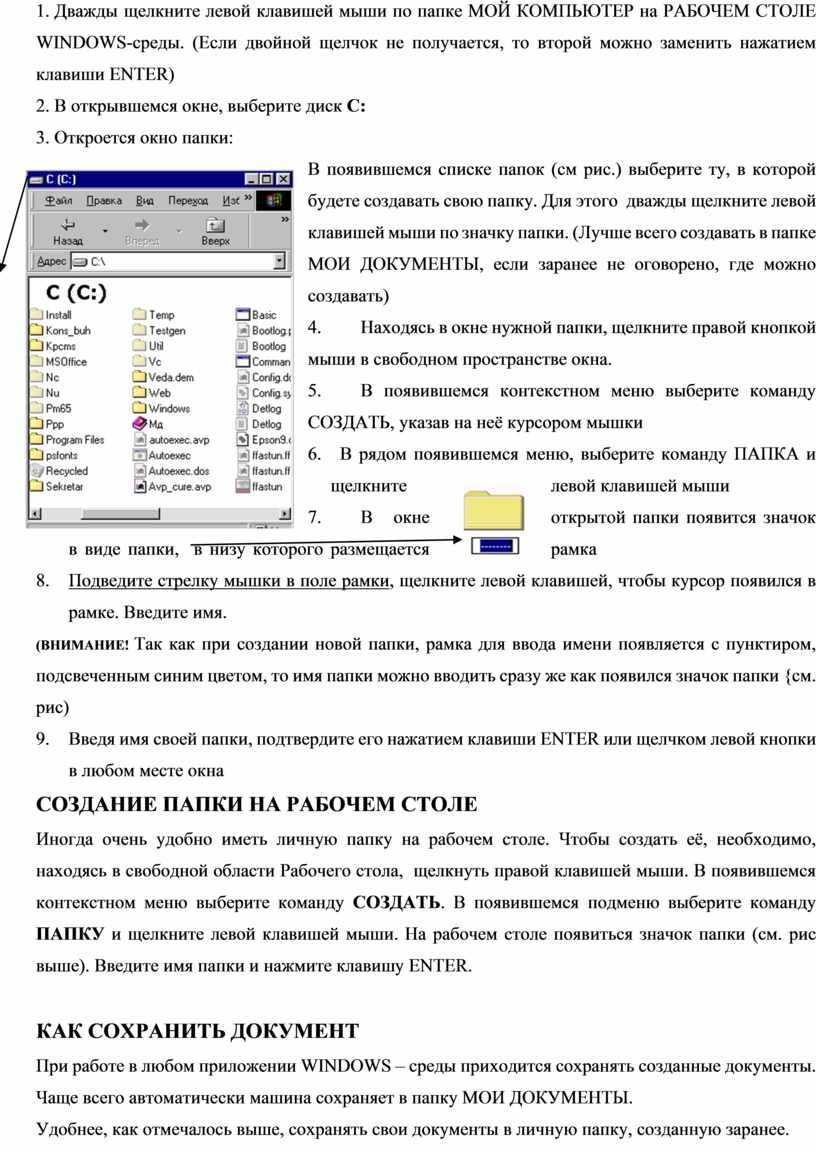816x1152 pixels.
Task: Close the C (C:) window
Action: (x=283, y=179)
